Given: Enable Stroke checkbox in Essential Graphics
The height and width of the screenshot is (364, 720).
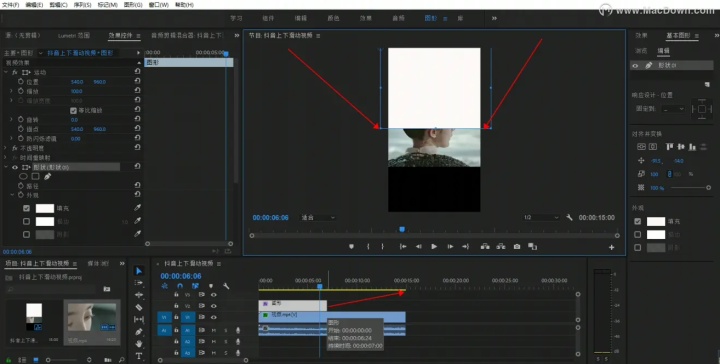Looking at the screenshot, I should click(x=637, y=235).
